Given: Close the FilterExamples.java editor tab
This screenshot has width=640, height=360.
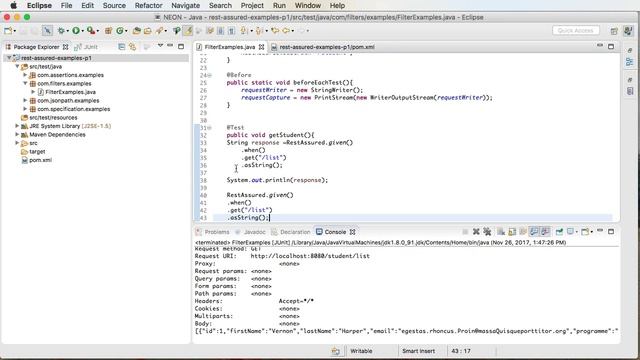Looking at the screenshot, I should click(x=261, y=47).
